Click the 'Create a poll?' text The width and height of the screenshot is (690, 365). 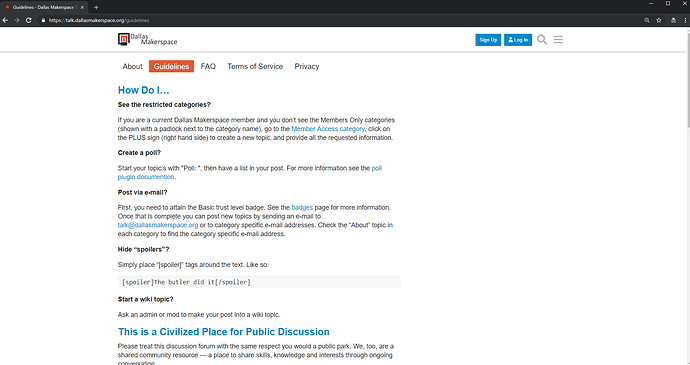139,153
